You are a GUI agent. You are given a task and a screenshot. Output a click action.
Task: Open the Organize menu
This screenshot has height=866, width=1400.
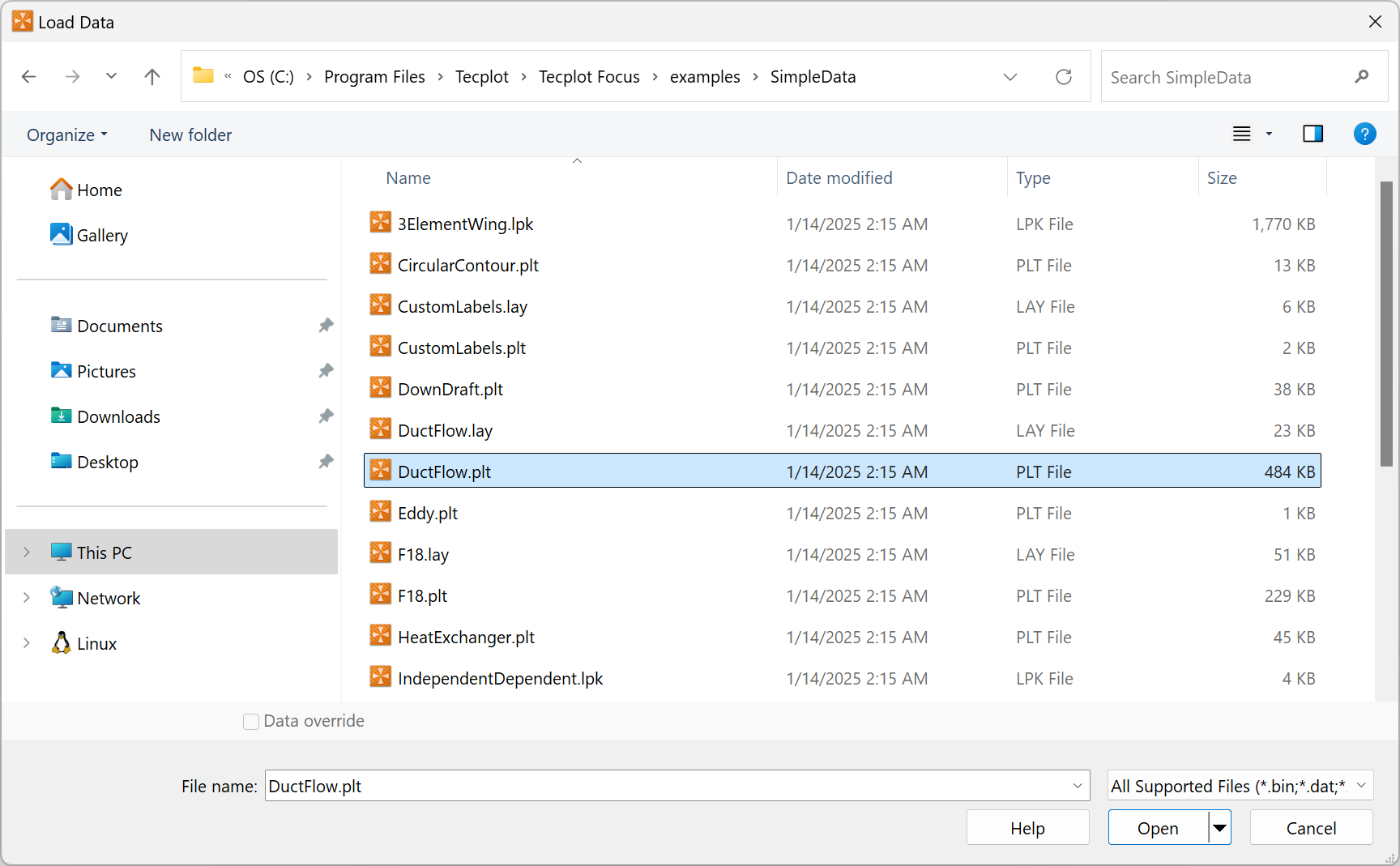pos(67,134)
